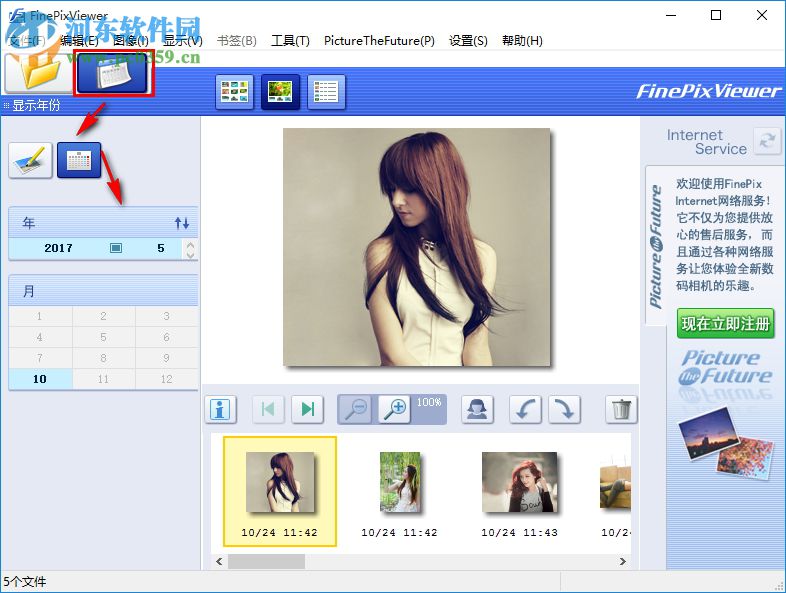Click the thumbnail scroll left arrow

coord(219,561)
